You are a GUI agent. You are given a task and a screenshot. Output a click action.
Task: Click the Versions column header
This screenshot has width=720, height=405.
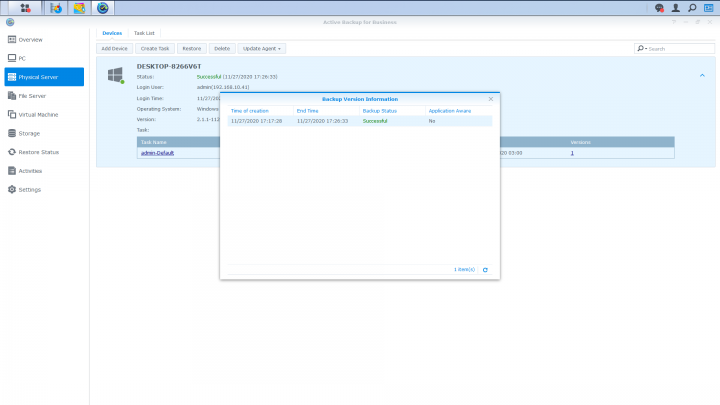coord(580,142)
